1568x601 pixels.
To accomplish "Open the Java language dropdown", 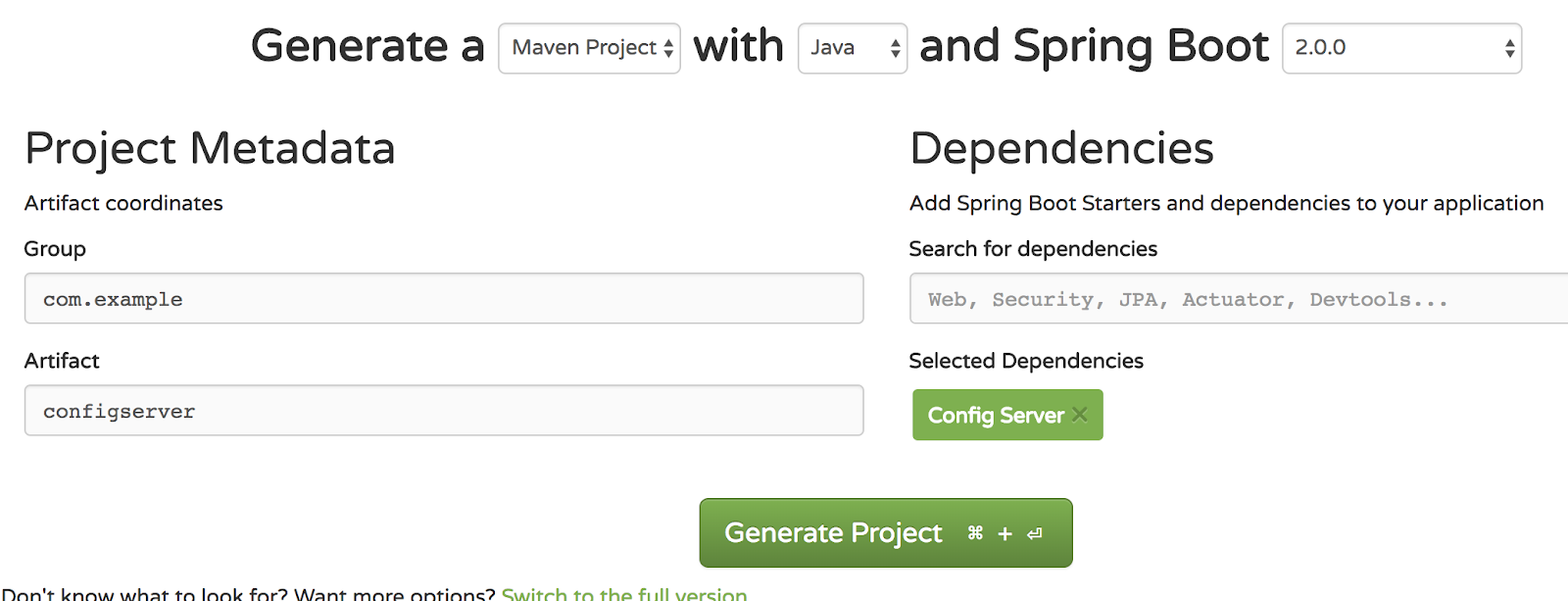I will pyautogui.click(x=852, y=48).
